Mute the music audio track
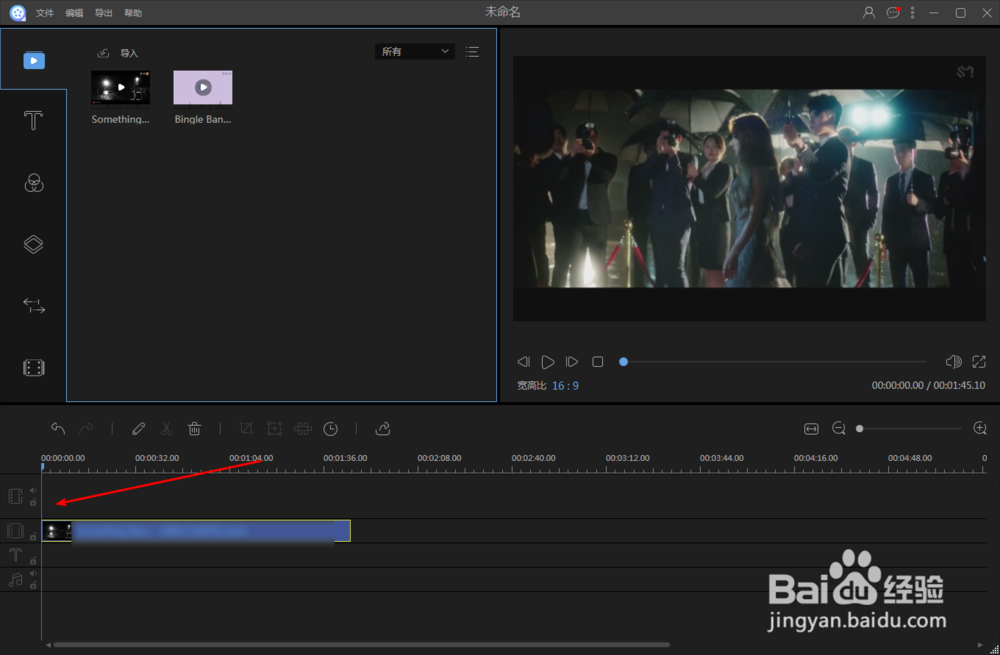The image size is (1000, 655). (x=33, y=574)
